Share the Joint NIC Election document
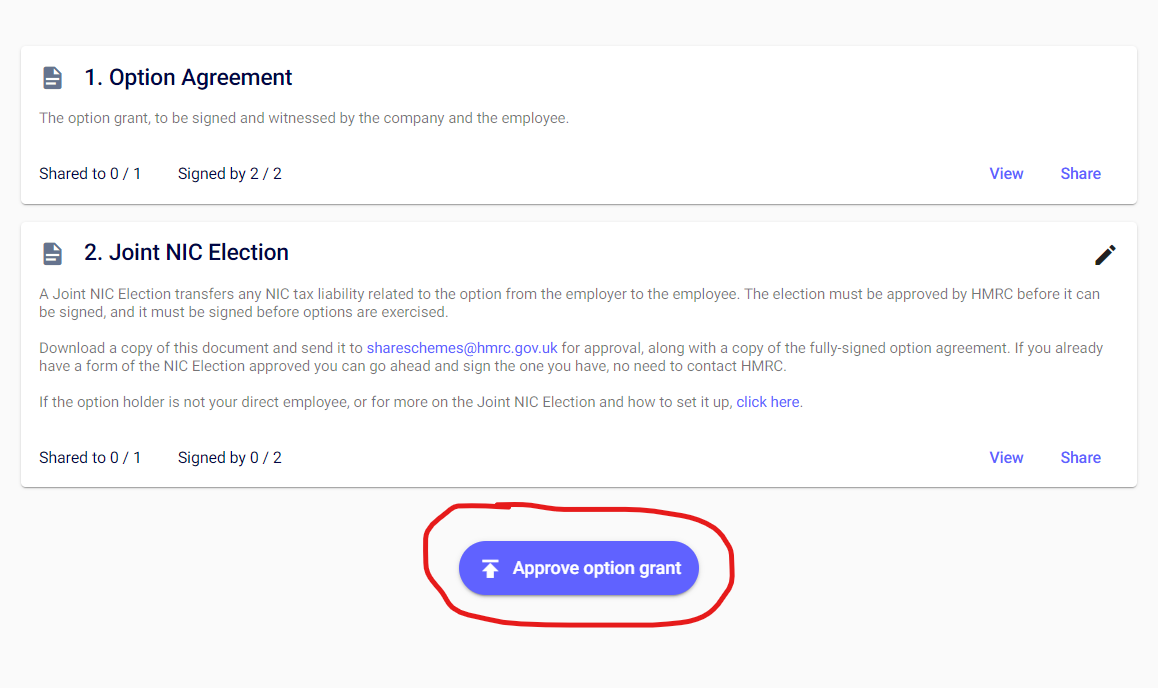Viewport: 1158px width, 688px height. click(x=1080, y=458)
